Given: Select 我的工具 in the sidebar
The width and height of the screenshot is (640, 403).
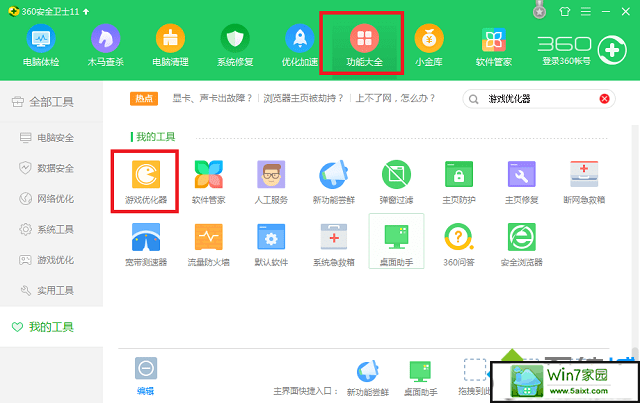Looking at the screenshot, I should tap(51, 327).
